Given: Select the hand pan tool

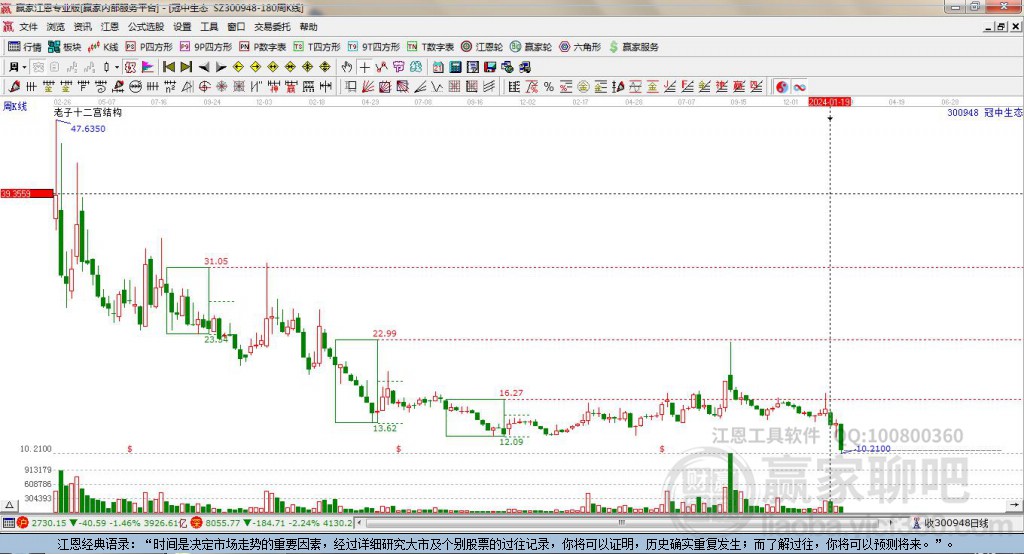Looking at the screenshot, I should 347,67.
